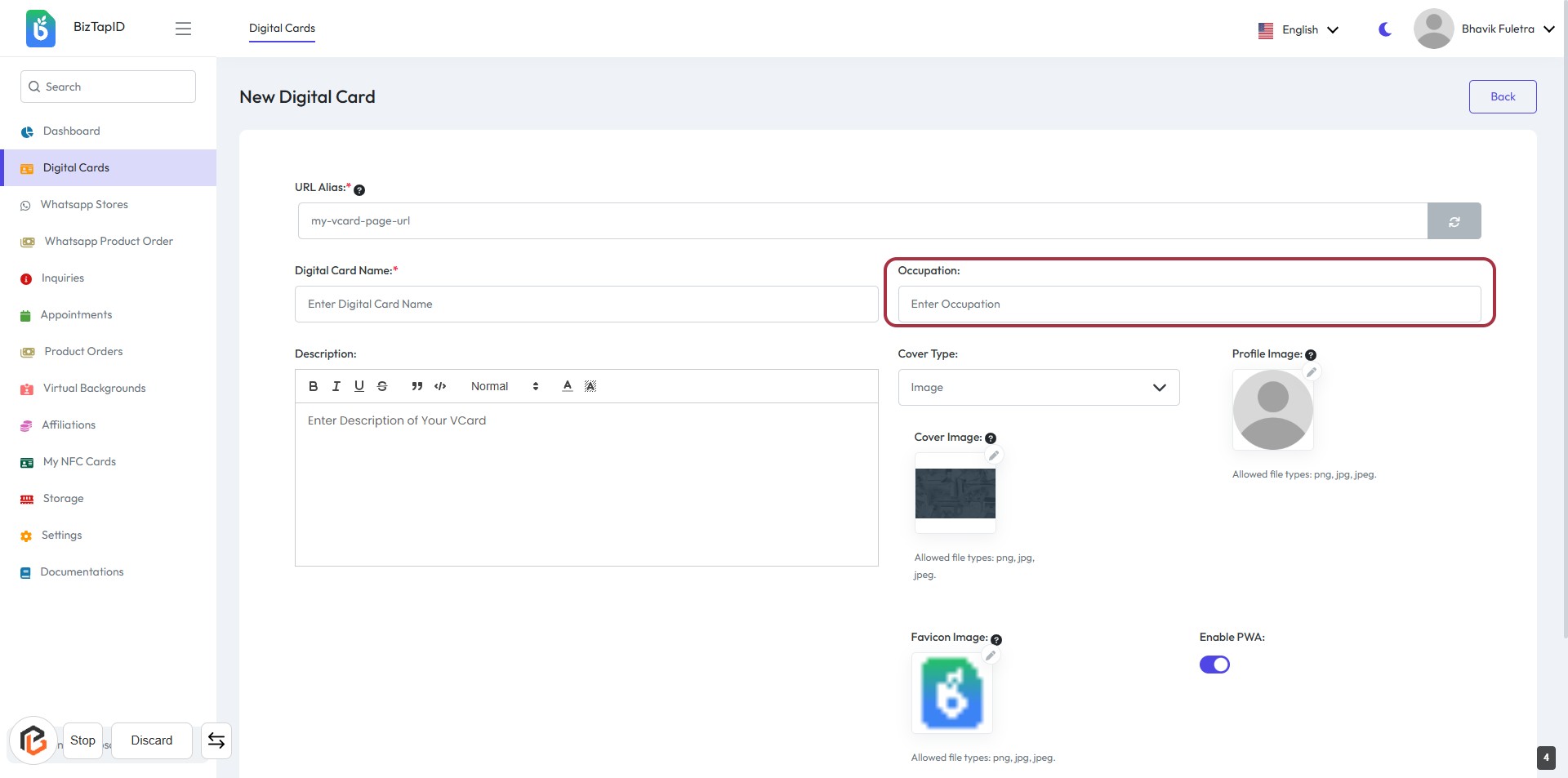The image size is (1568, 778).
Task: Open the Cover Type dropdown
Action: [1038, 388]
